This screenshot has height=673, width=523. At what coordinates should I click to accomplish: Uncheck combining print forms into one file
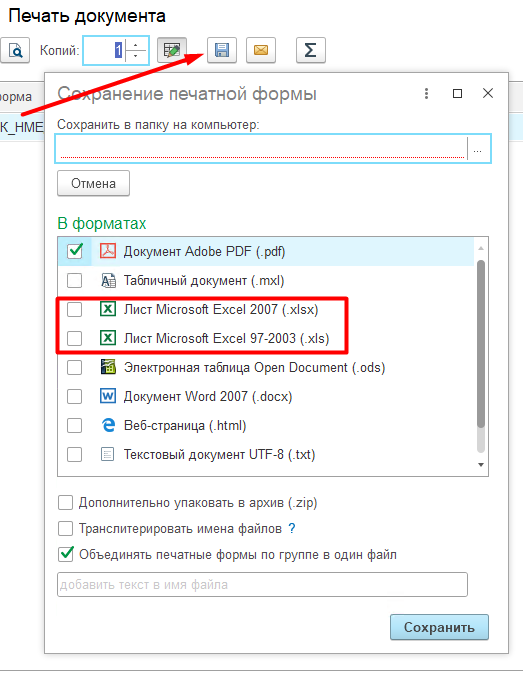(65, 555)
